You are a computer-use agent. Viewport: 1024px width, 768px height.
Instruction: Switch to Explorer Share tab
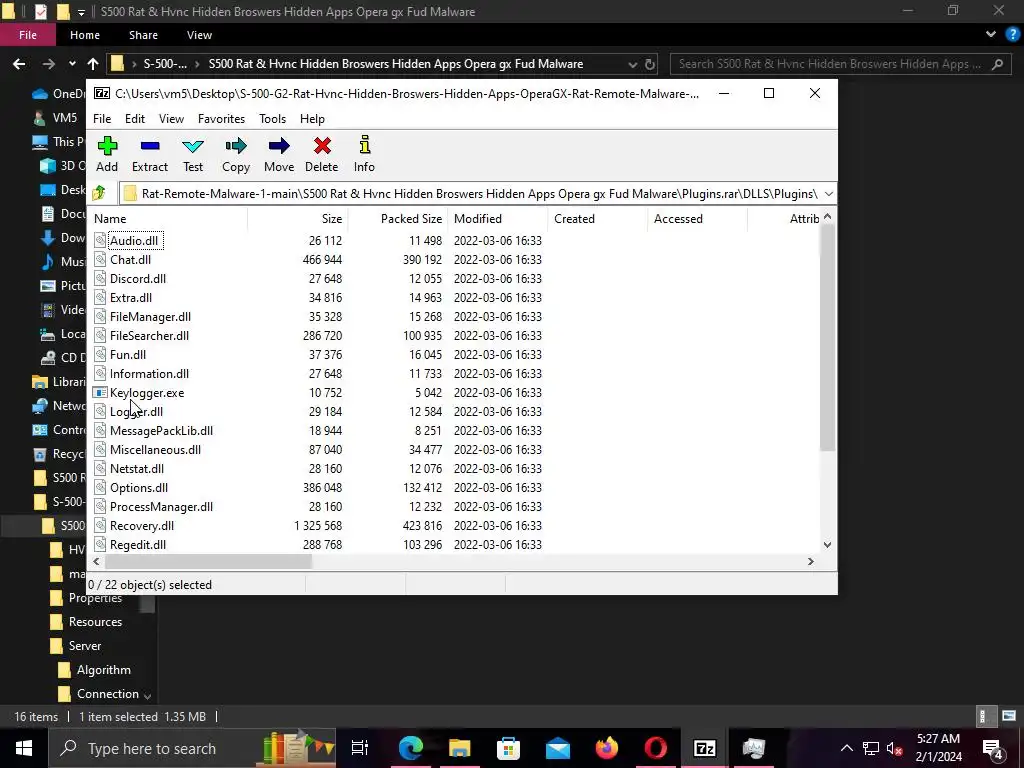pos(143,35)
